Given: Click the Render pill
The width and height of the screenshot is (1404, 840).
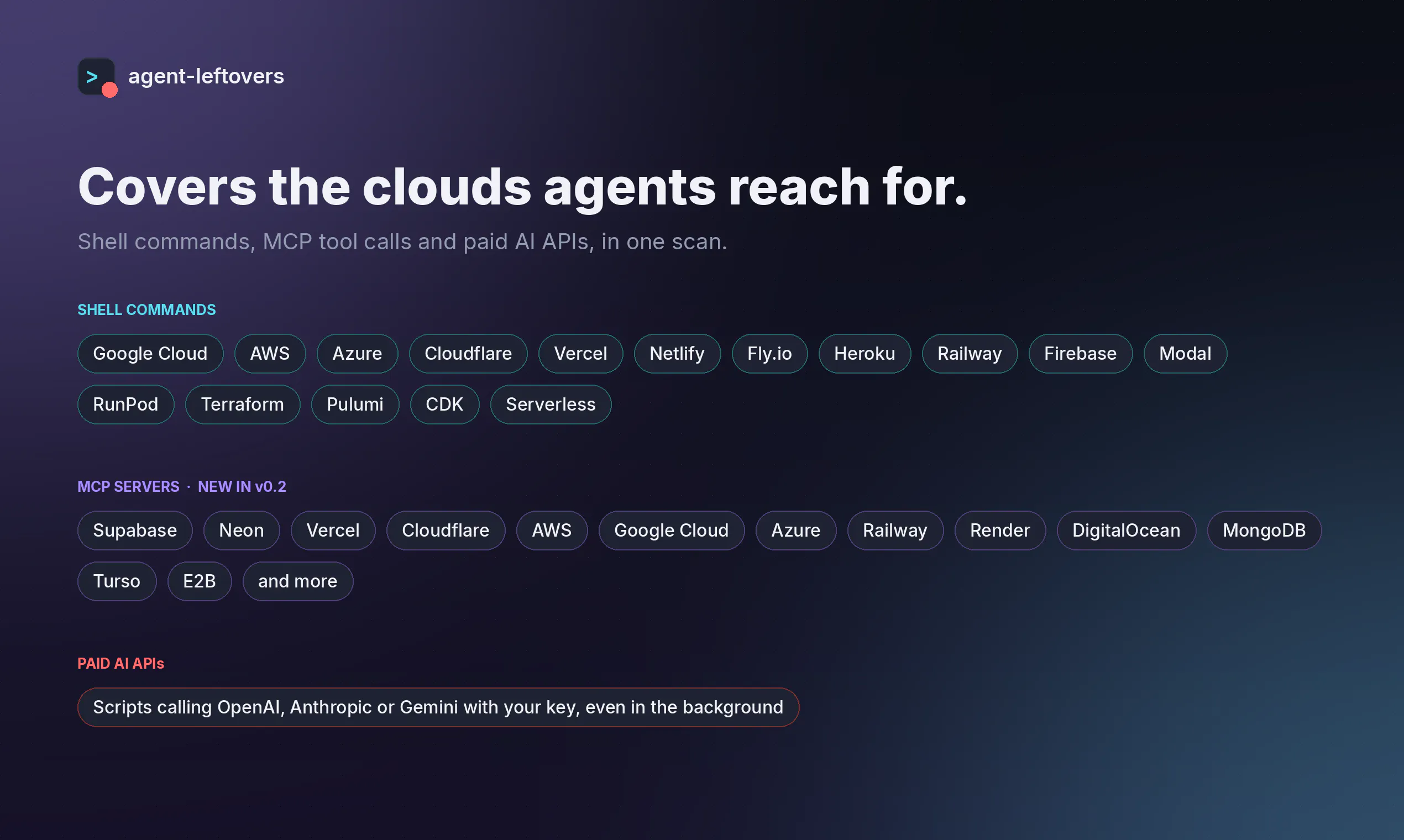Looking at the screenshot, I should (x=1000, y=531).
